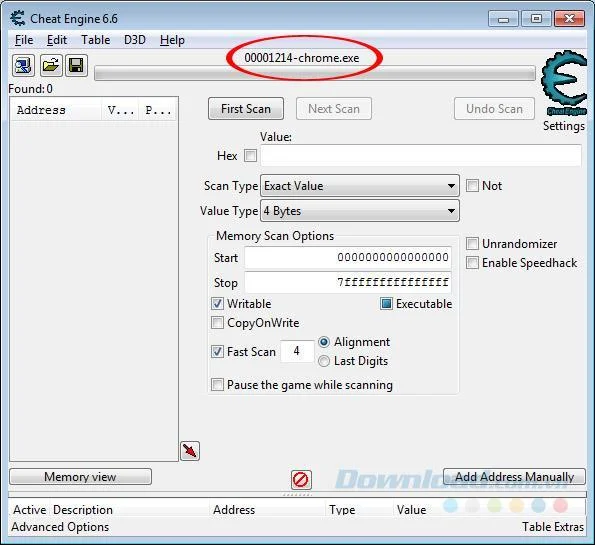Expand the Scan Type dropdown
The width and height of the screenshot is (595, 545).
click(x=359, y=186)
